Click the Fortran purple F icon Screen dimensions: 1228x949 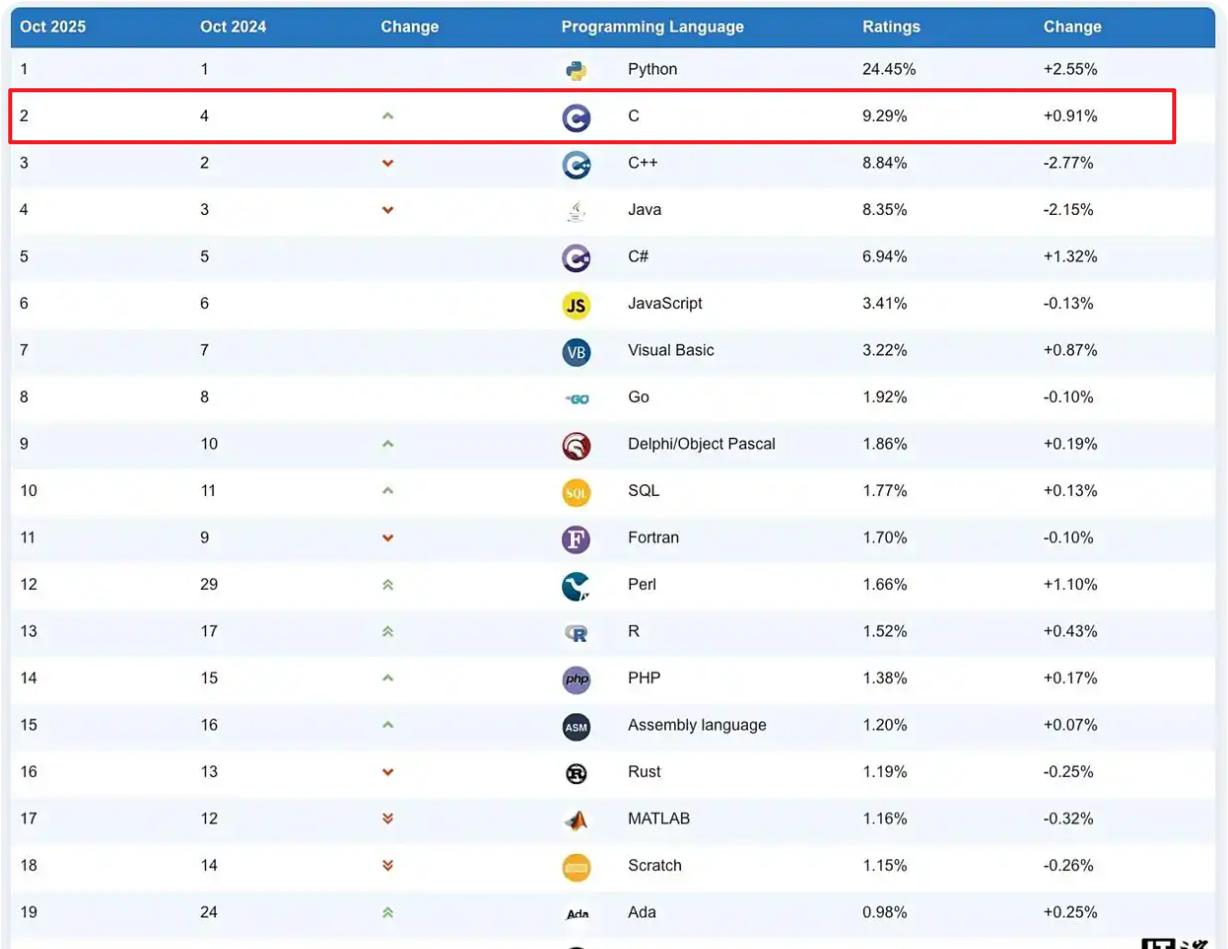point(576,539)
